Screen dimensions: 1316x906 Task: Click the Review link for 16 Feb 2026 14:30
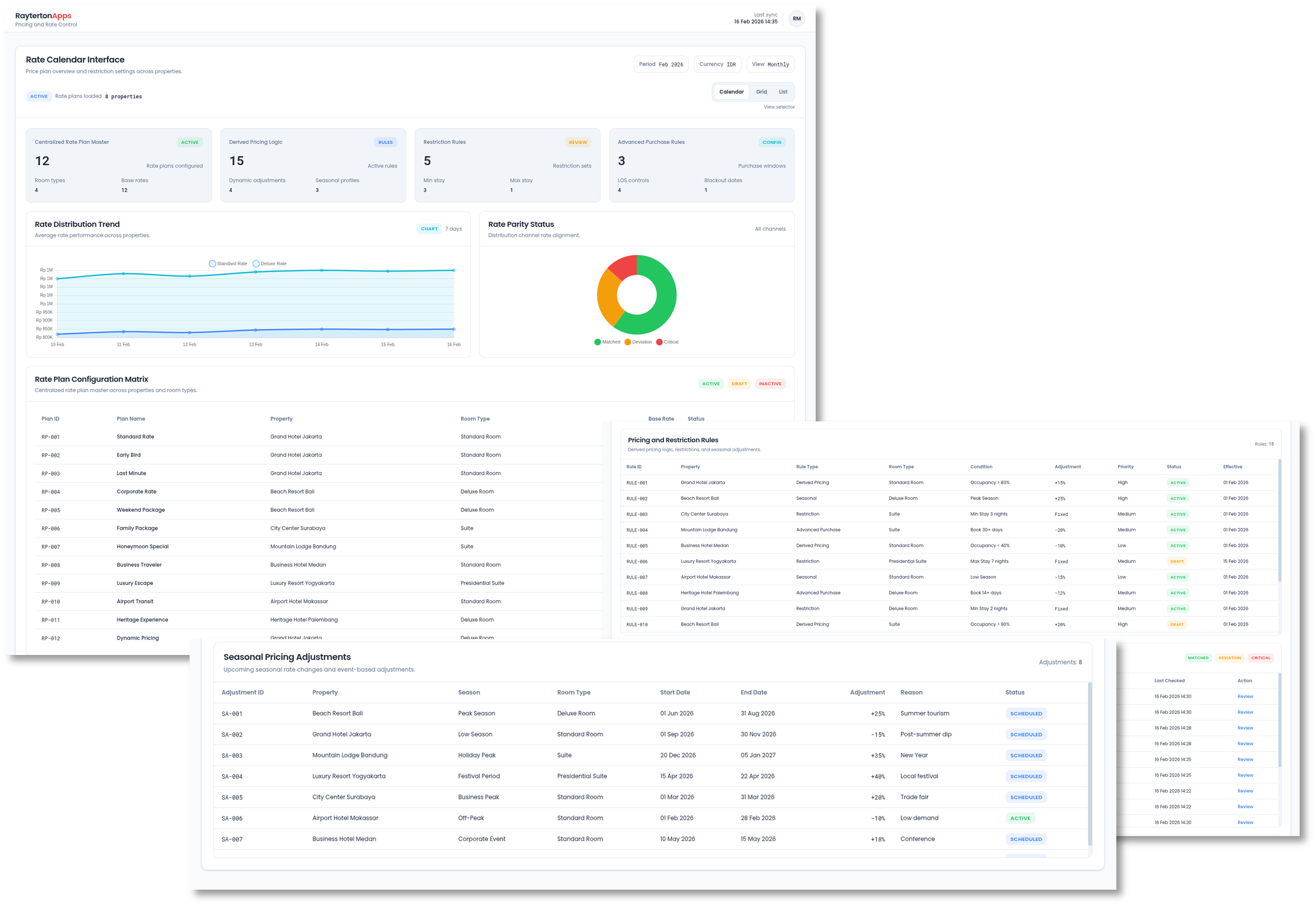pyautogui.click(x=1244, y=696)
